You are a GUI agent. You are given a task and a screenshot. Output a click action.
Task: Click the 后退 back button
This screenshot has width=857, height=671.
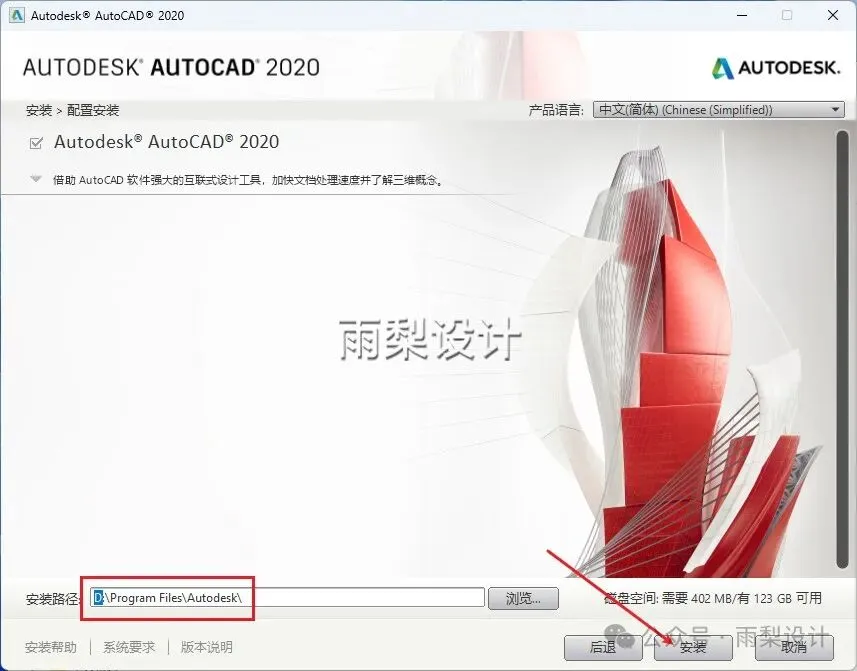pyautogui.click(x=603, y=648)
